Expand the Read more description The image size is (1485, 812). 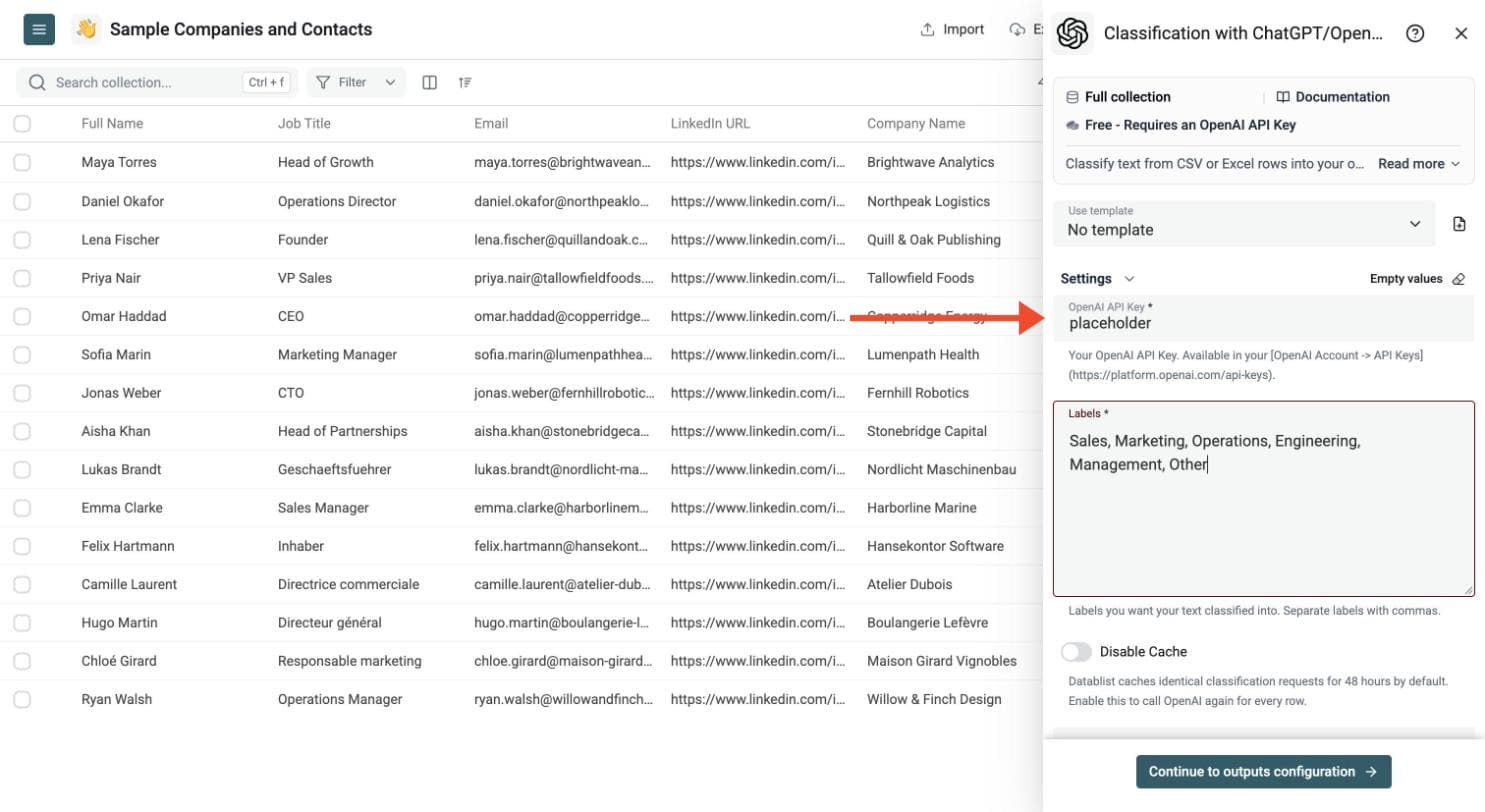pos(1419,163)
